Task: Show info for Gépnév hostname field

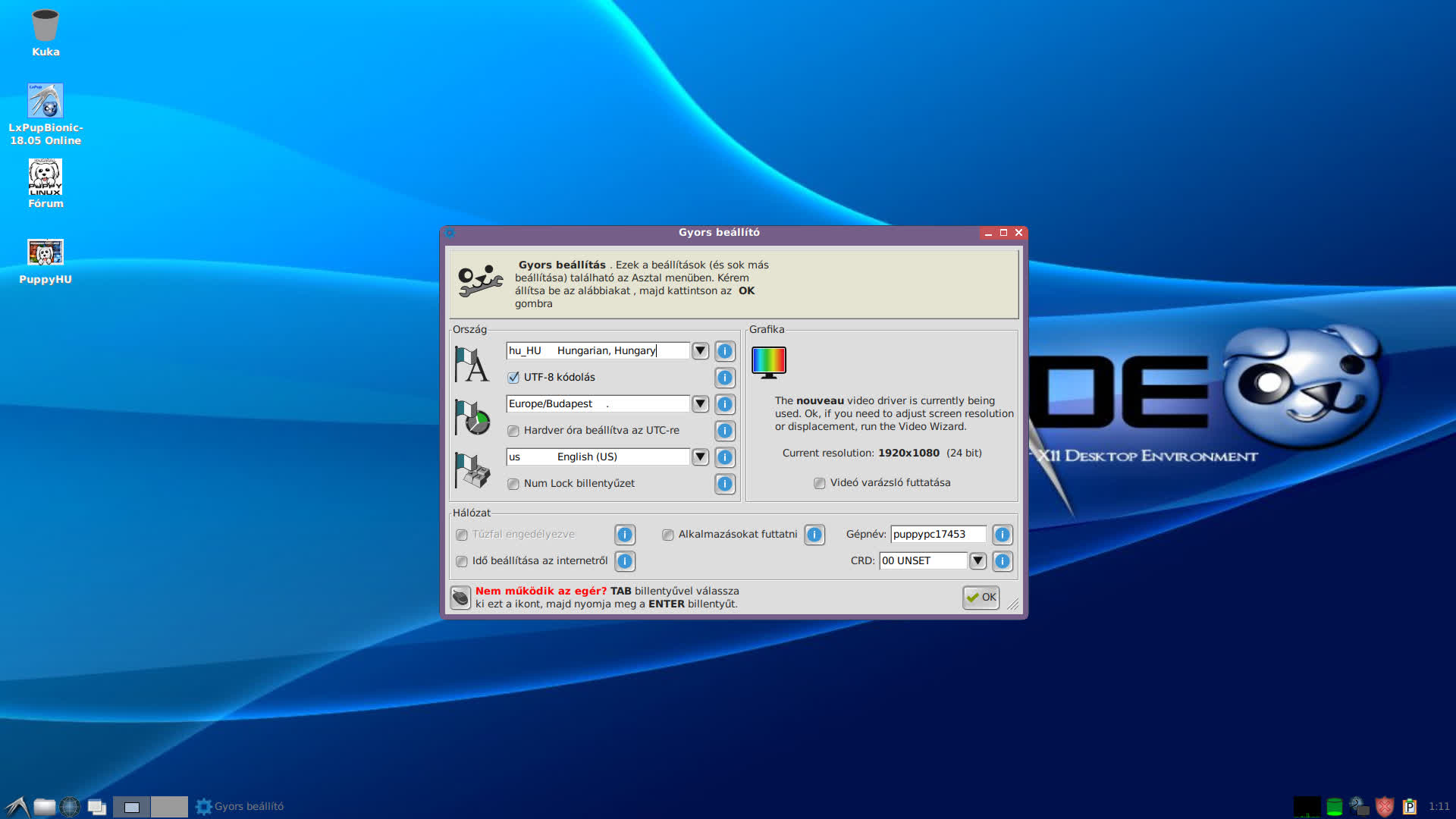Action: click(1003, 535)
